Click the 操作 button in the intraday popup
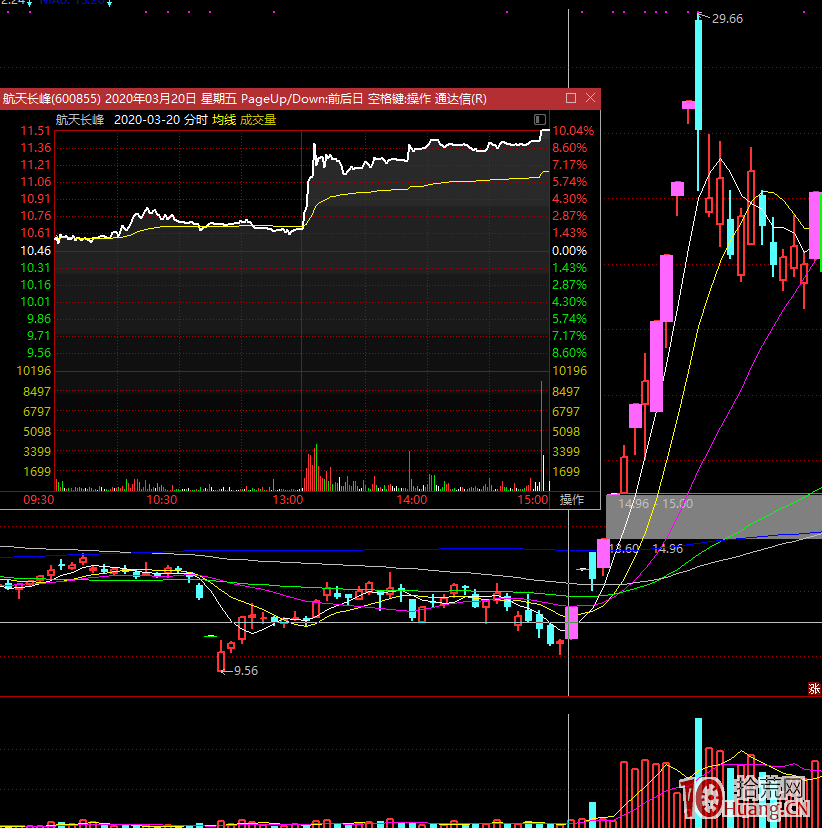822x828 pixels. point(571,500)
